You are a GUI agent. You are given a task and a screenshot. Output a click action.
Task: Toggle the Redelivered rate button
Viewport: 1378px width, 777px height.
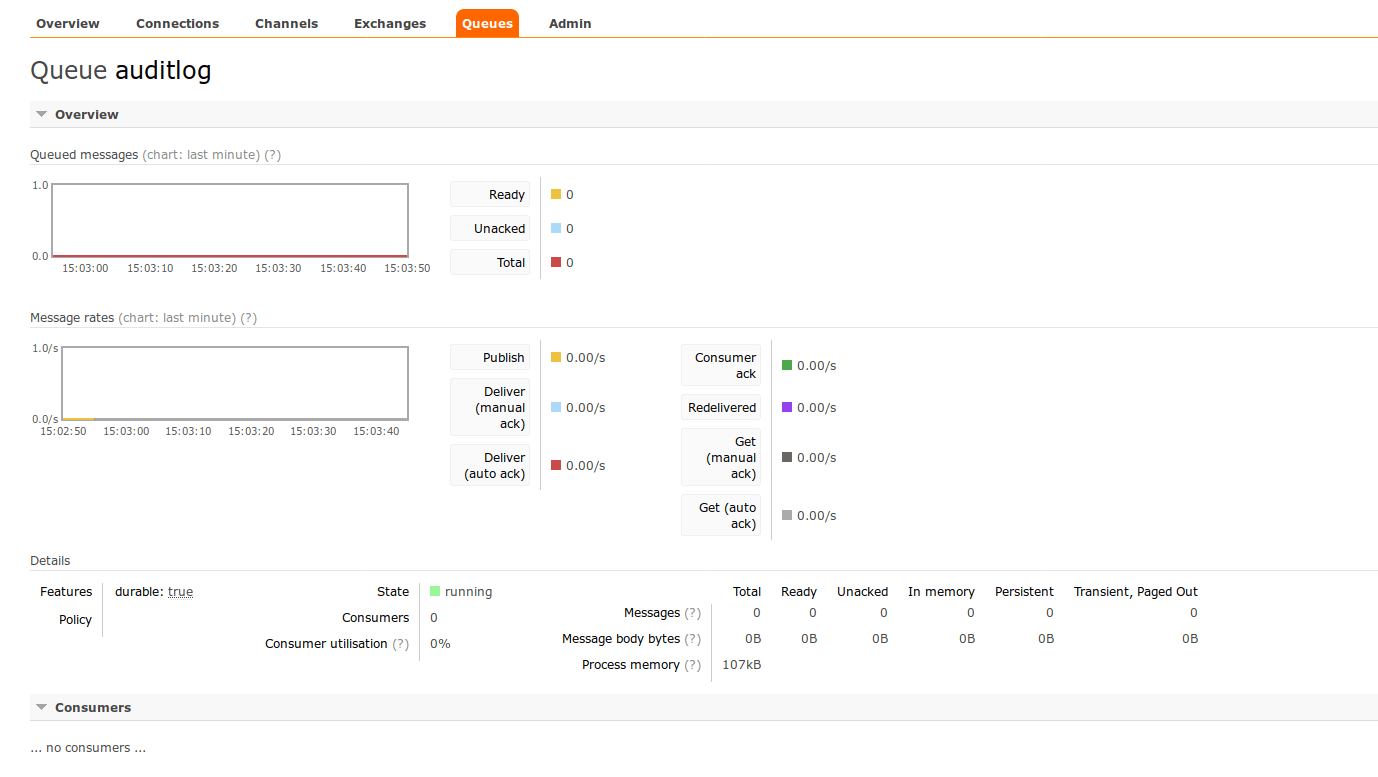coord(721,407)
